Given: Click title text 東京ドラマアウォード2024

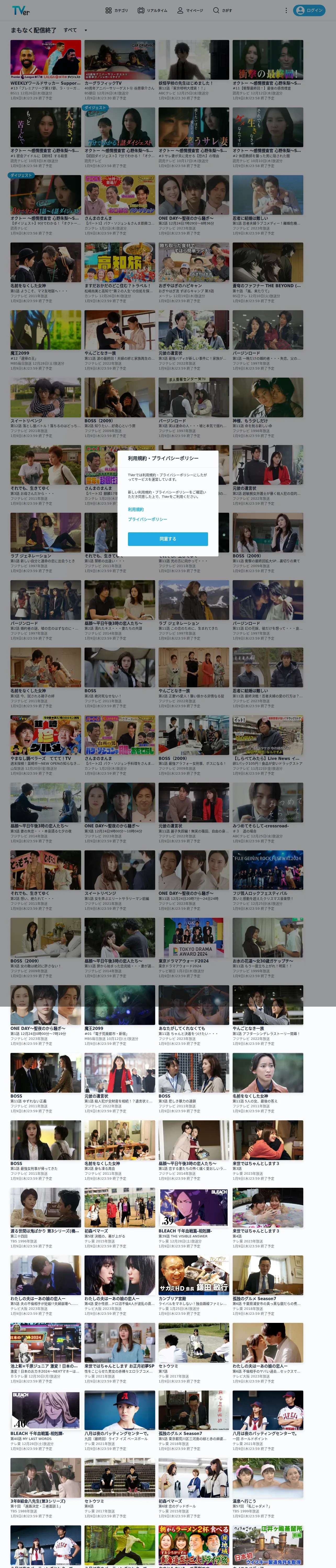Looking at the screenshot, I should pyautogui.click(x=183, y=962).
